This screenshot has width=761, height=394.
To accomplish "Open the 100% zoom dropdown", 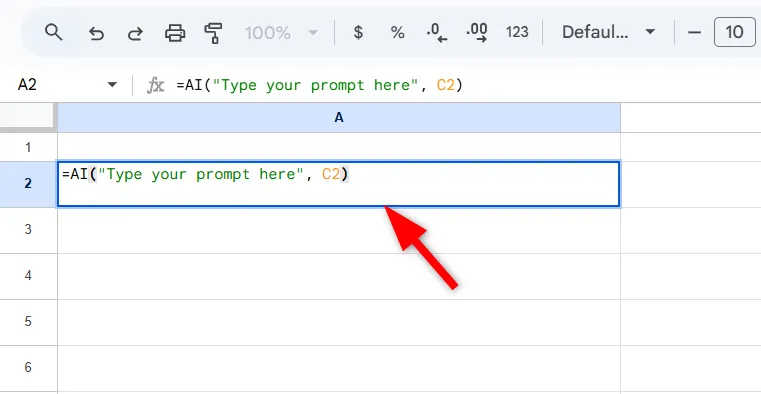I will pos(281,33).
